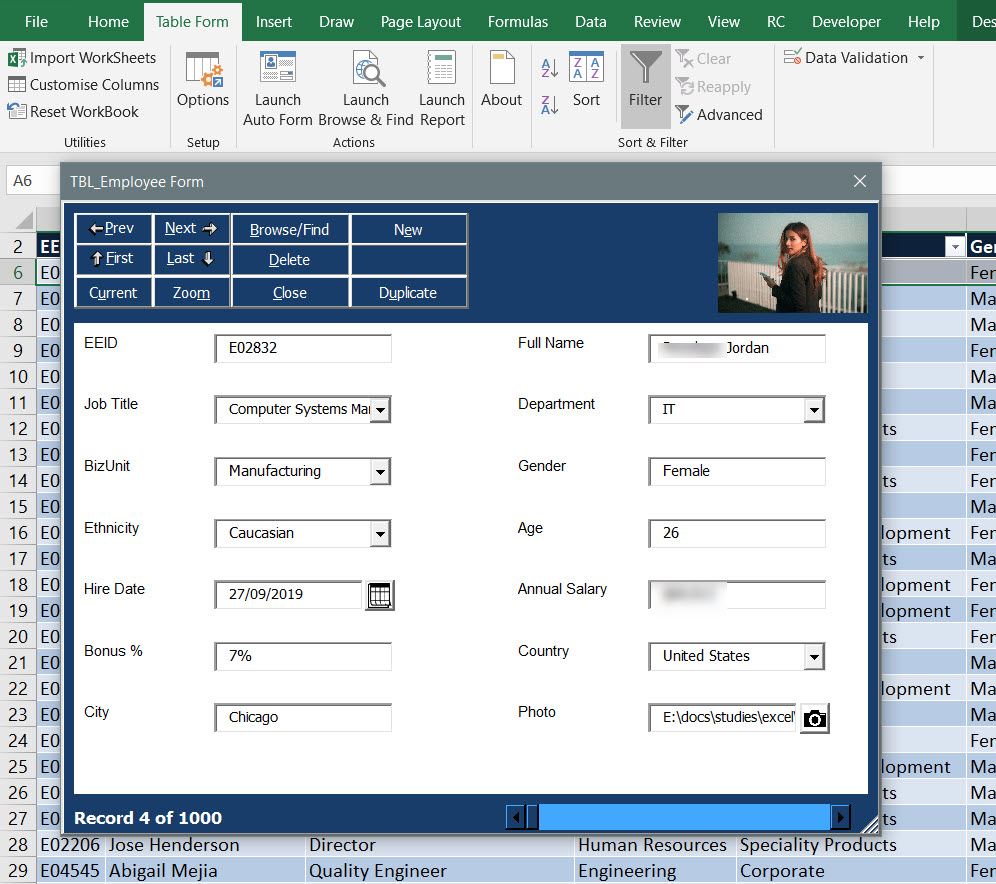Open the Hire Date calendar picker
Viewport: 996px width, 884px height.
coord(379,595)
